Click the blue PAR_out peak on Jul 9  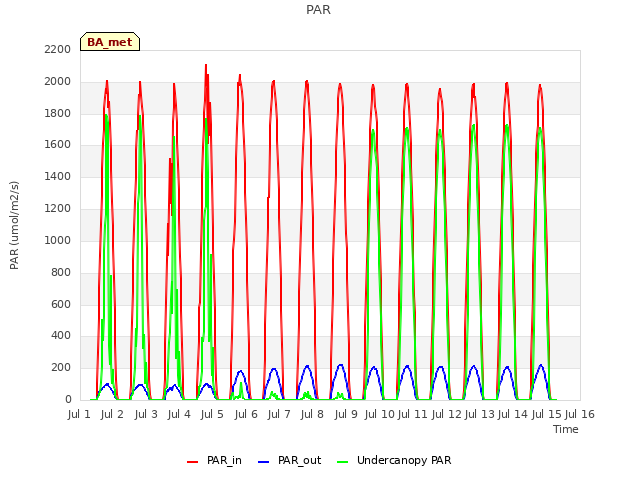pyautogui.click(x=341, y=365)
